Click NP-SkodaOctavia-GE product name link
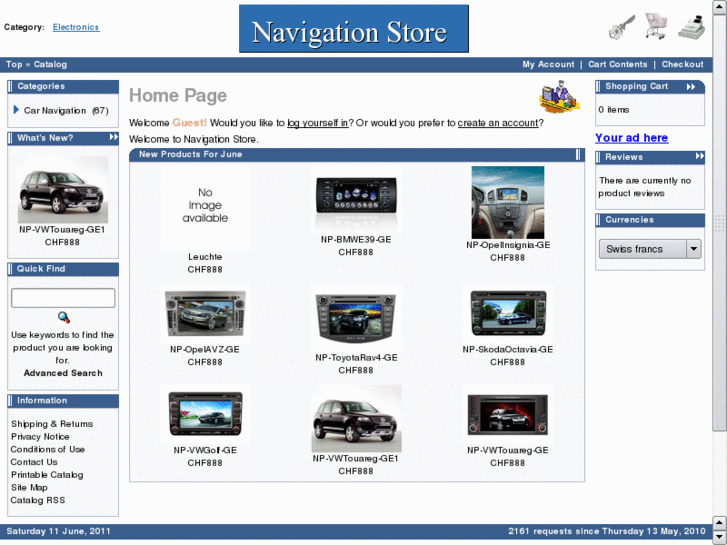Image resolution: width=727 pixels, height=545 pixels. point(508,349)
